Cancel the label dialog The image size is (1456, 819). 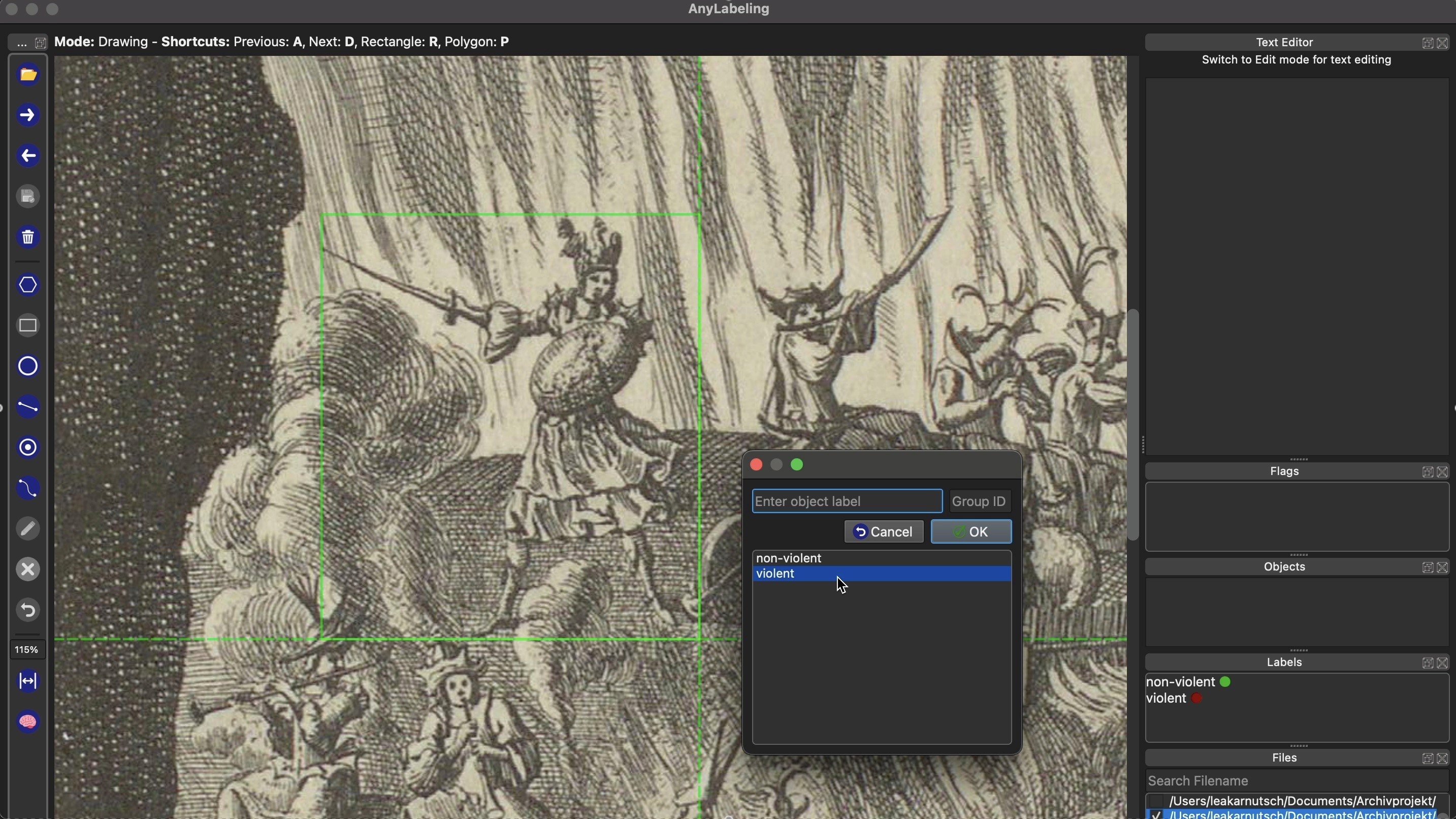pos(884,531)
